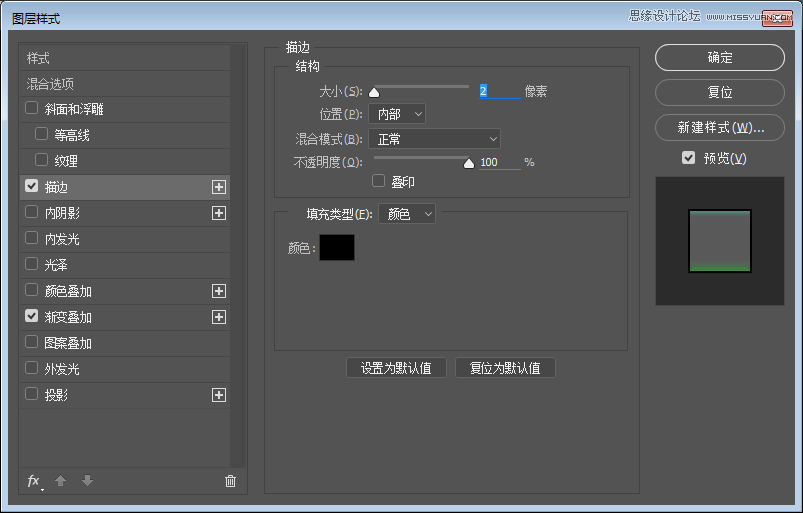The image size is (803, 513).
Task: Click the 确定 button
Action: click(x=720, y=58)
